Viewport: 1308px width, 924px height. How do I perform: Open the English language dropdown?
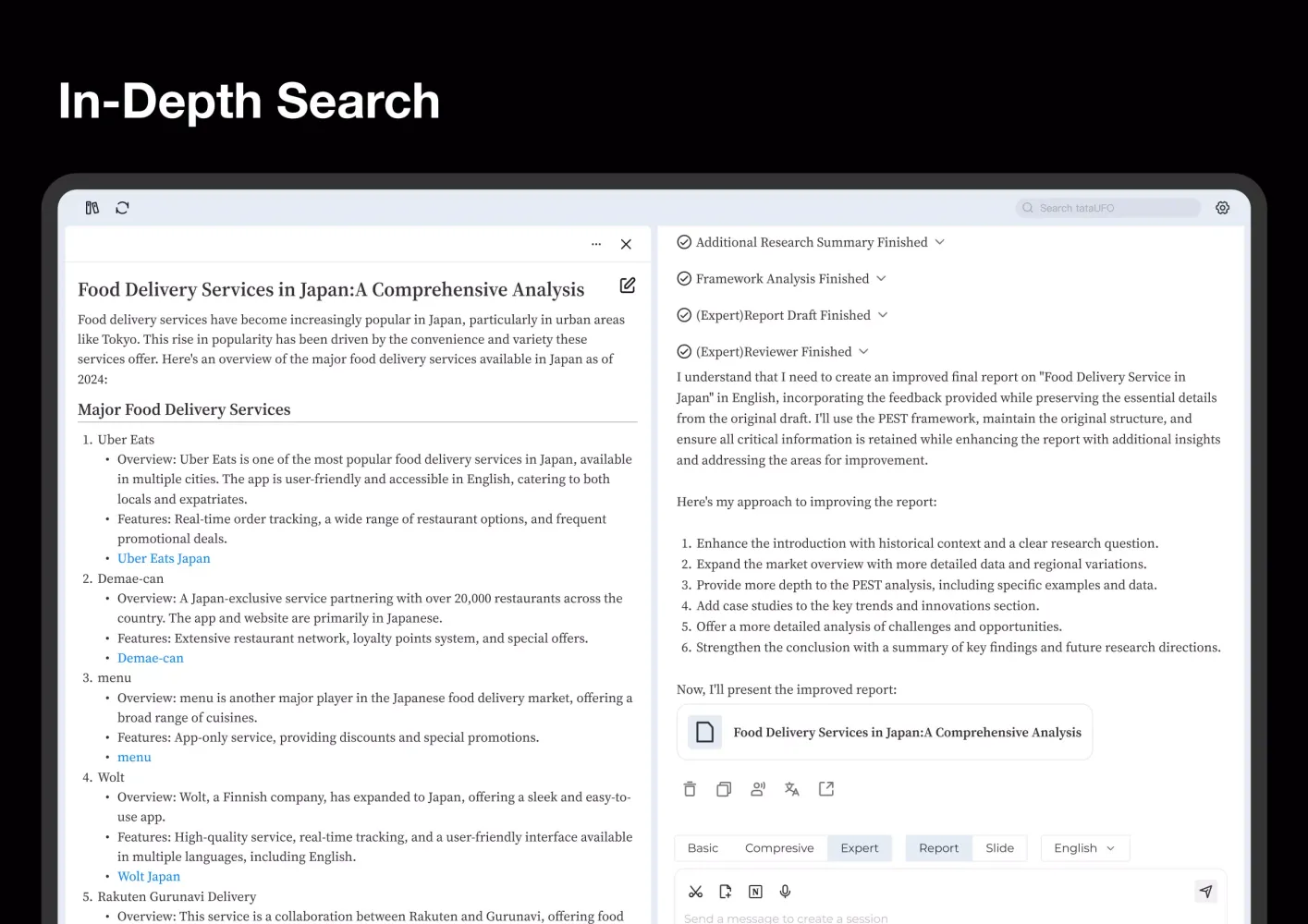(x=1084, y=848)
